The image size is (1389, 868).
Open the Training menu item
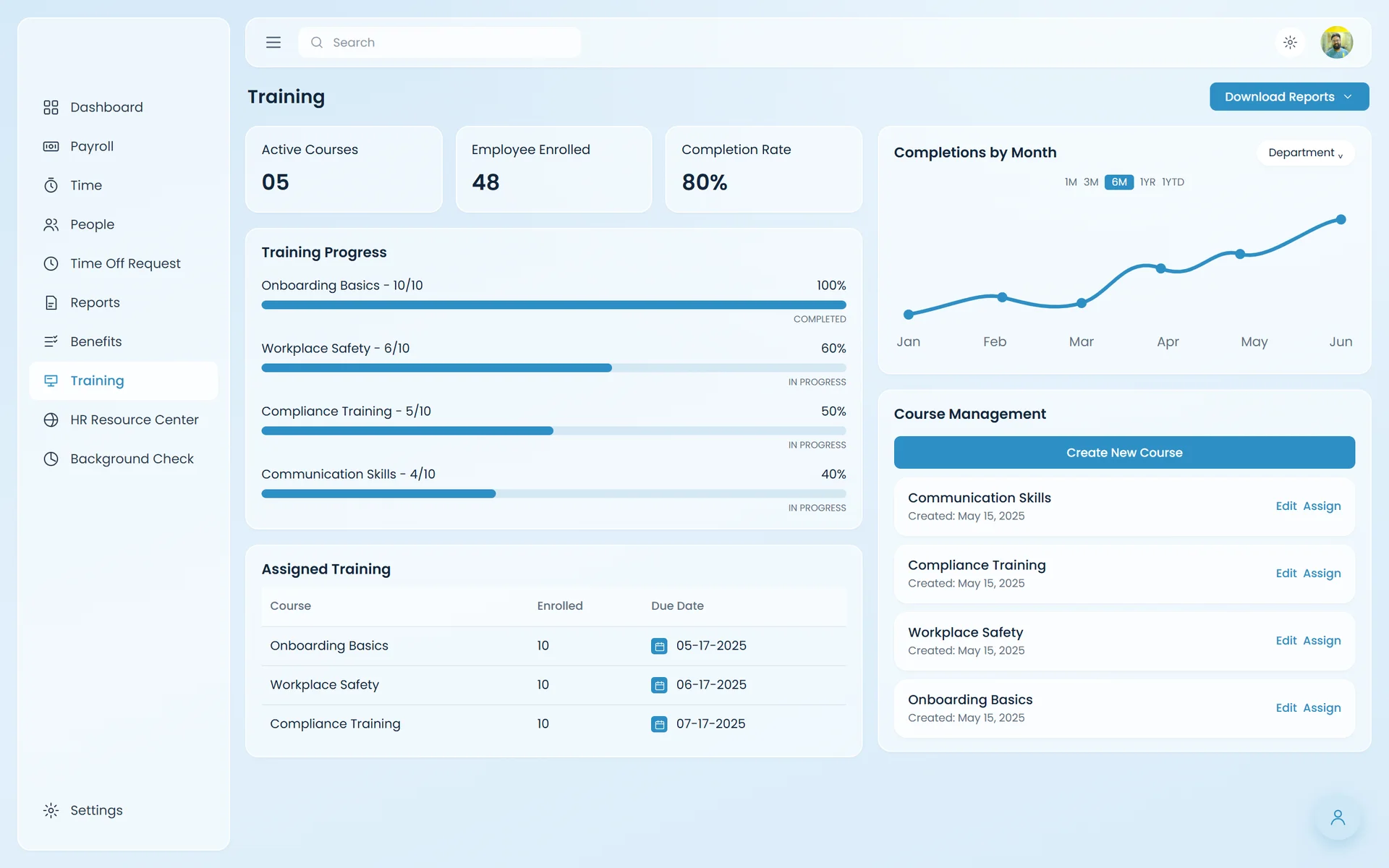pos(123,380)
